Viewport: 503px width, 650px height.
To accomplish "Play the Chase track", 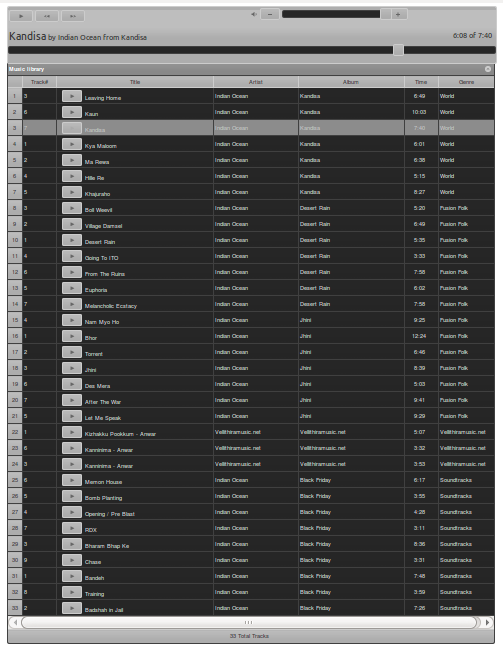I will [x=72, y=560].
